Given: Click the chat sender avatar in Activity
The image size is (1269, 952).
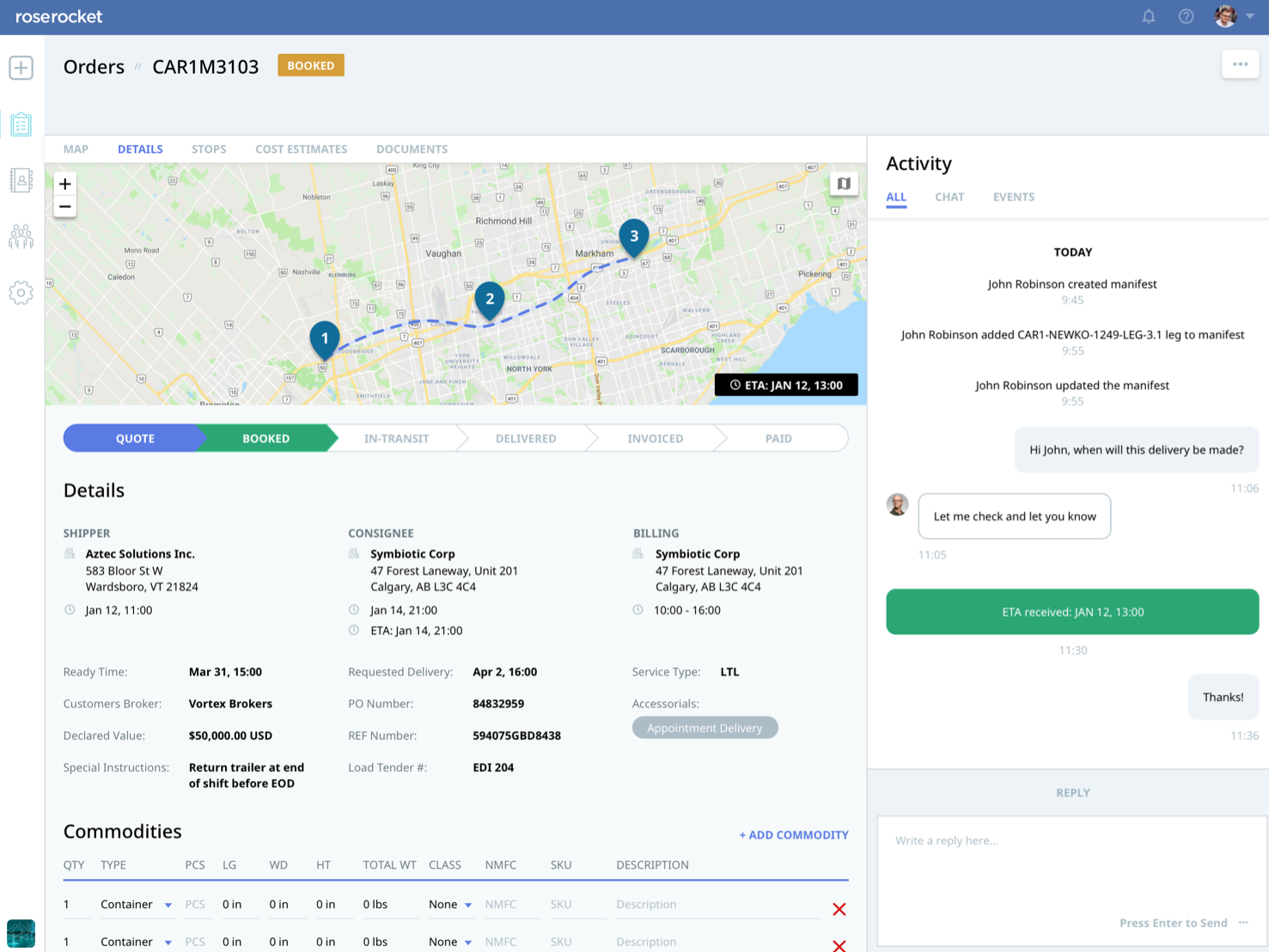Looking at the screenshot, I should point(898,504).
